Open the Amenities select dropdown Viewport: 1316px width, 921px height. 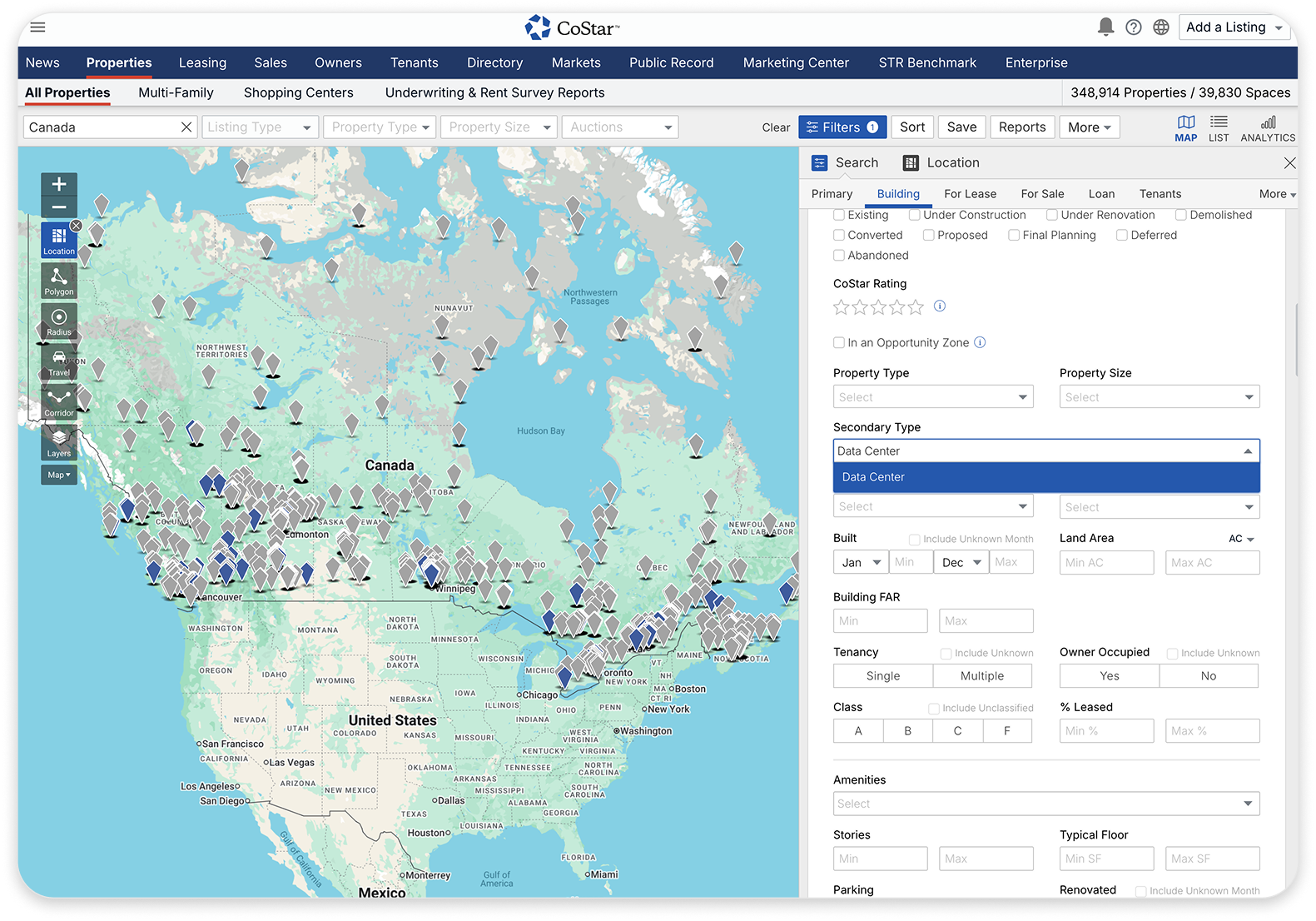(1046, 804)
